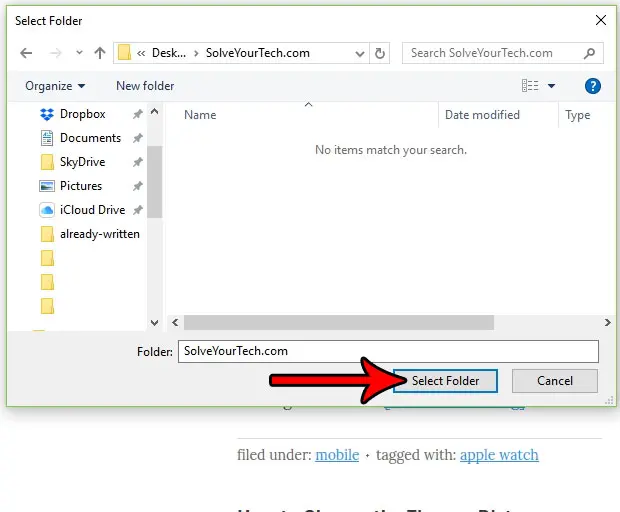Click the horizontal scrollbar thumb
Viewport: 620px width, 512px height.
[x=339, y=323]
